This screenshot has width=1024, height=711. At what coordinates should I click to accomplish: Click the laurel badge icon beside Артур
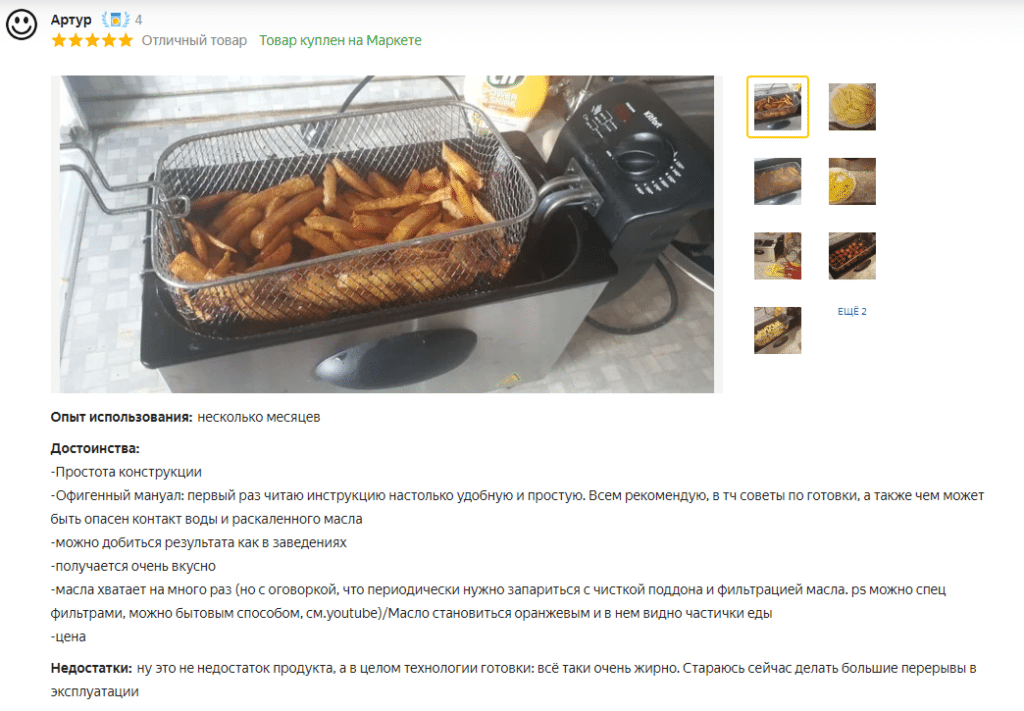click(x=116, y=20)
